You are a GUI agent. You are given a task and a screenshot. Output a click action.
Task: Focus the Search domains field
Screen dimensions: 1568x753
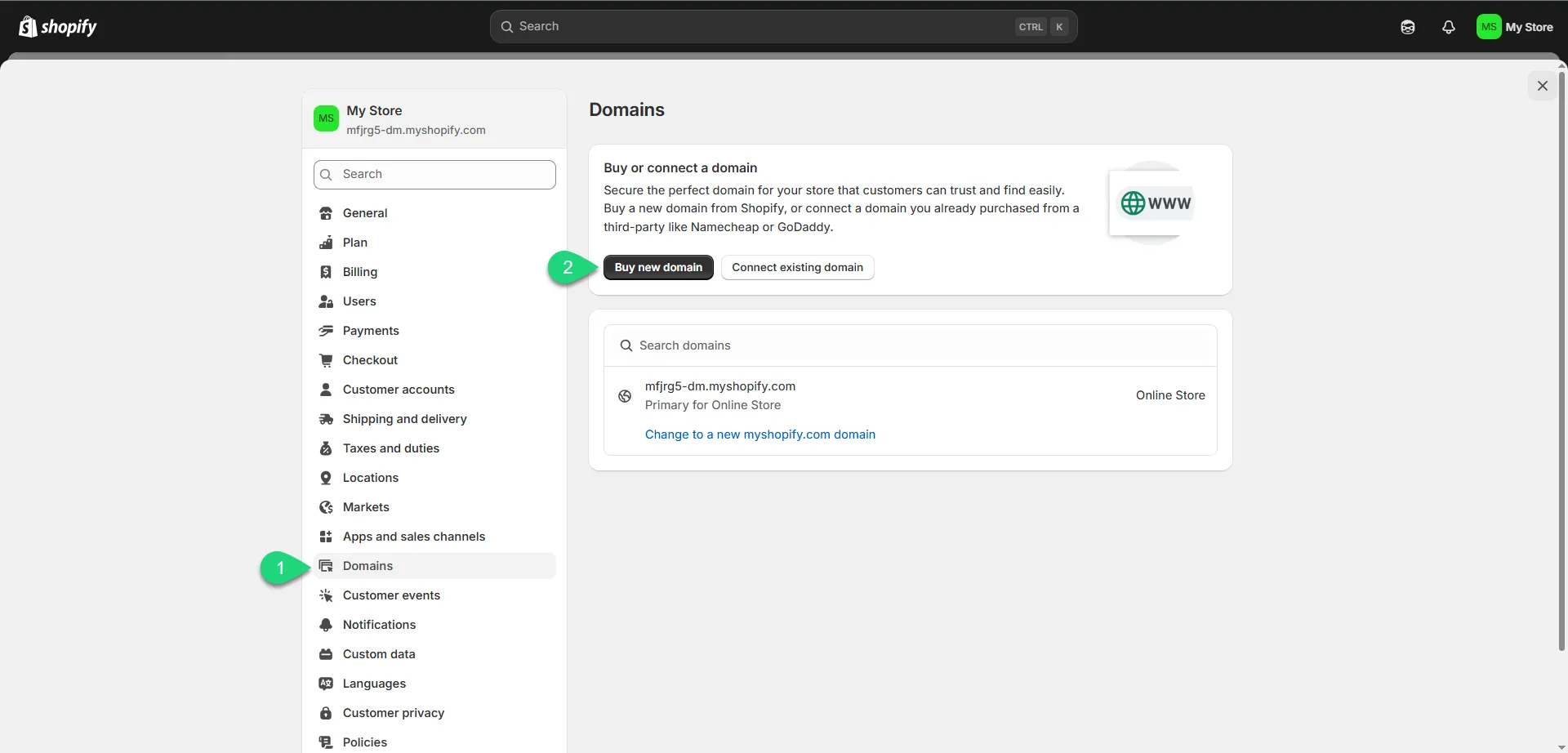tap(910, 345)
